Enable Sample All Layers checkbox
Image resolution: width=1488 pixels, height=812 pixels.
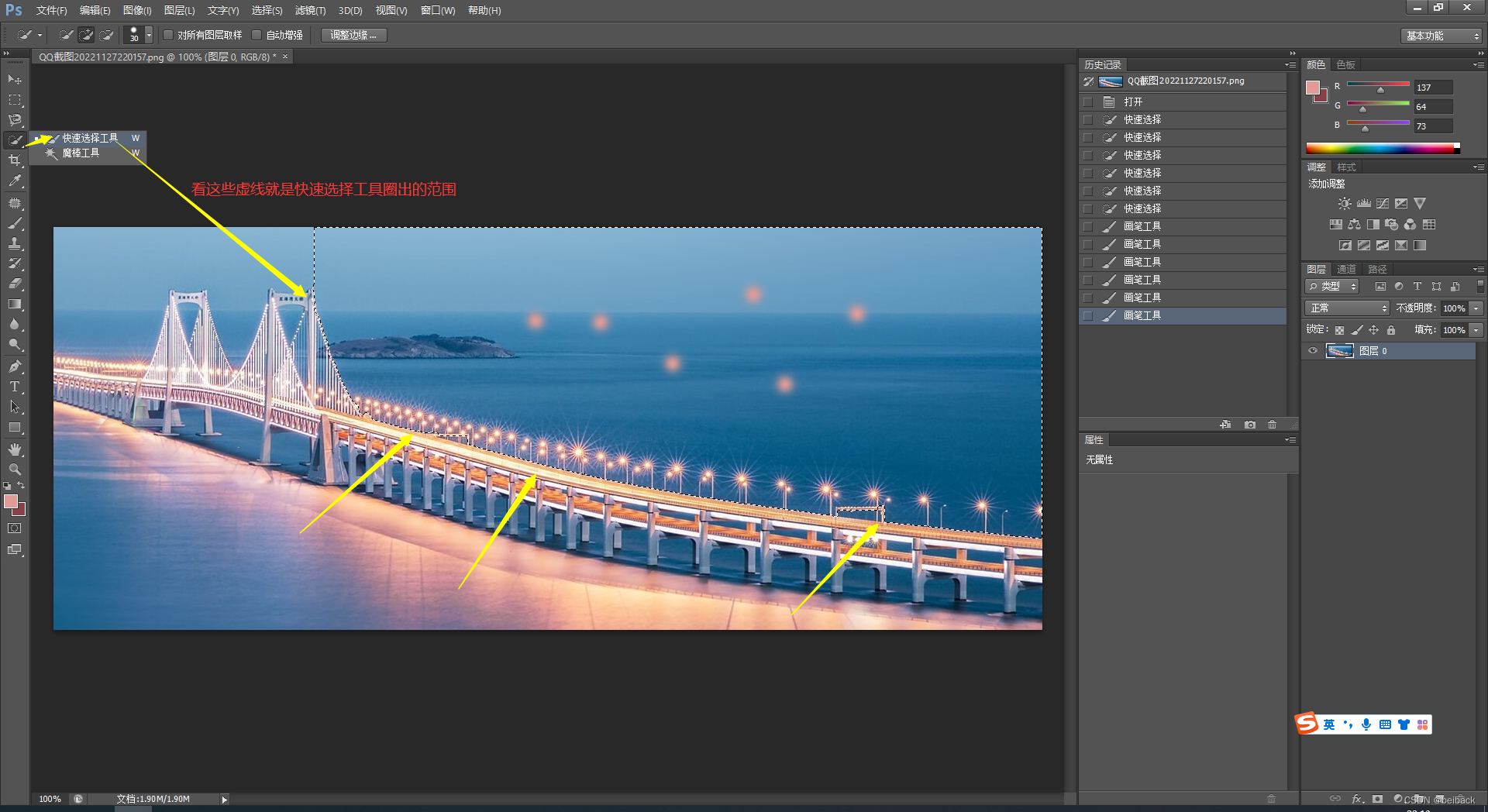click(x=168, y=35)
